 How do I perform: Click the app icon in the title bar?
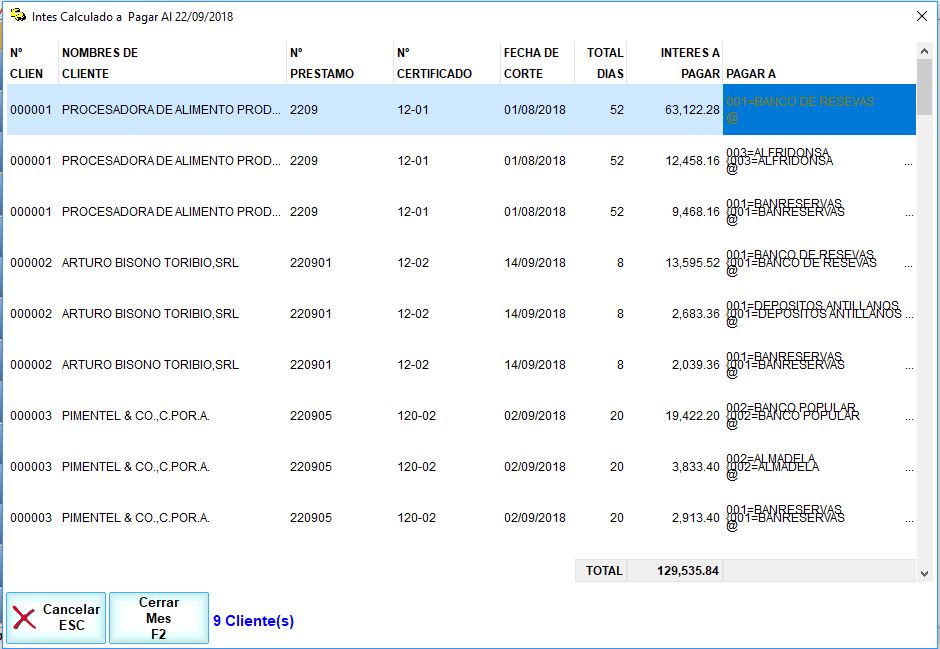point(17,15)
